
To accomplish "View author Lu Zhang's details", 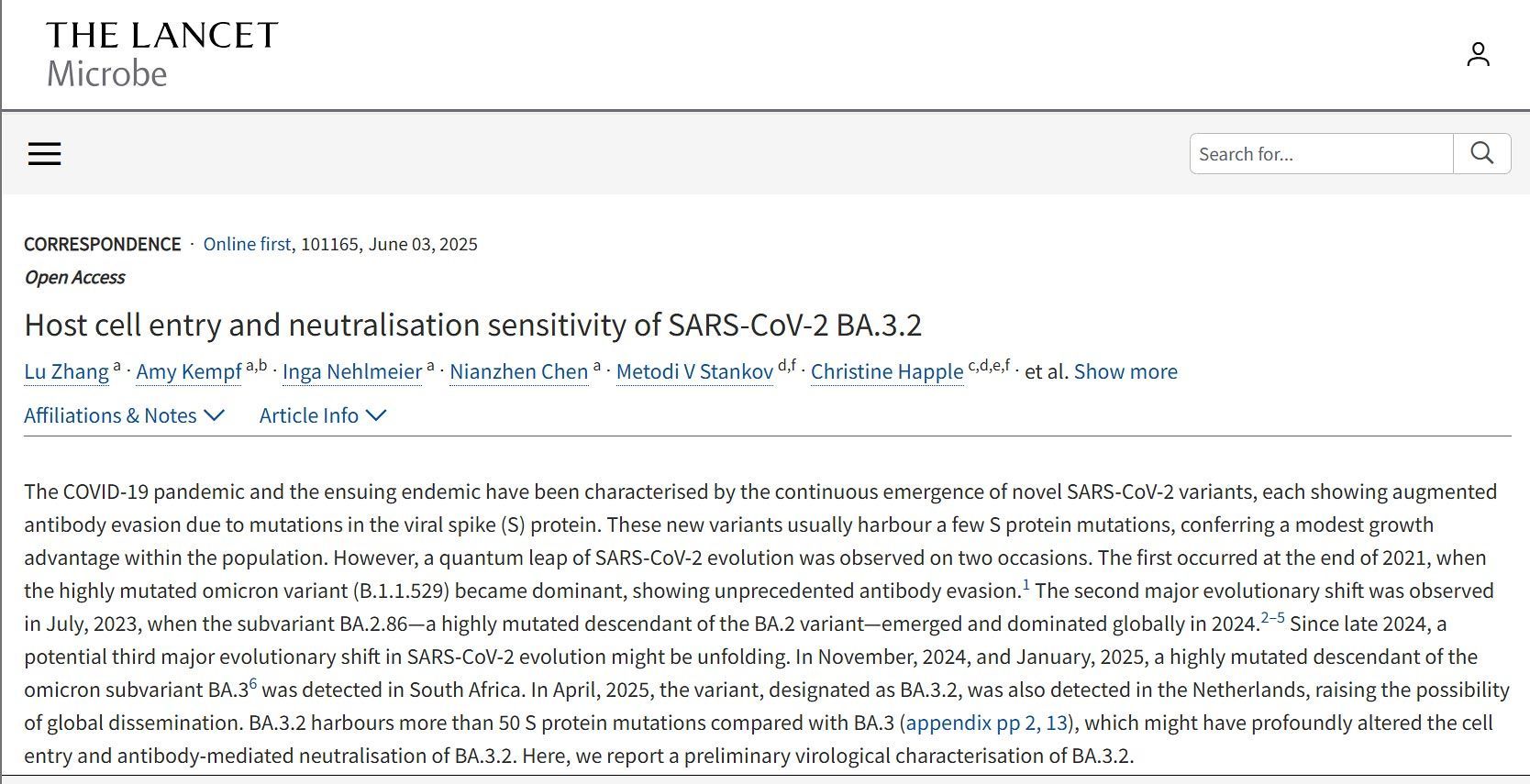I will [x=66, y=371].
